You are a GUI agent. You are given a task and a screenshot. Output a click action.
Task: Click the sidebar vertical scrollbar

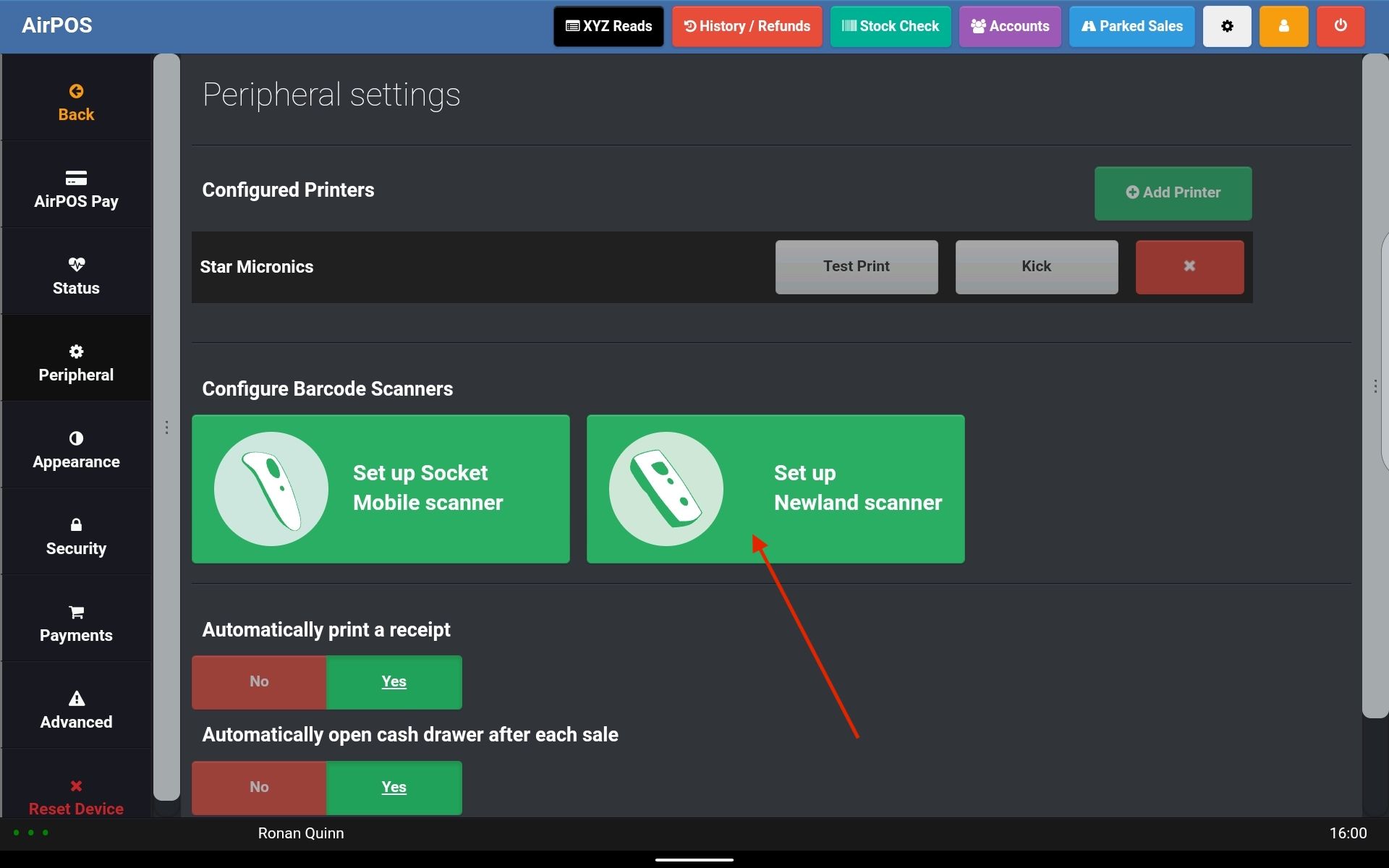tap(166, 427)
